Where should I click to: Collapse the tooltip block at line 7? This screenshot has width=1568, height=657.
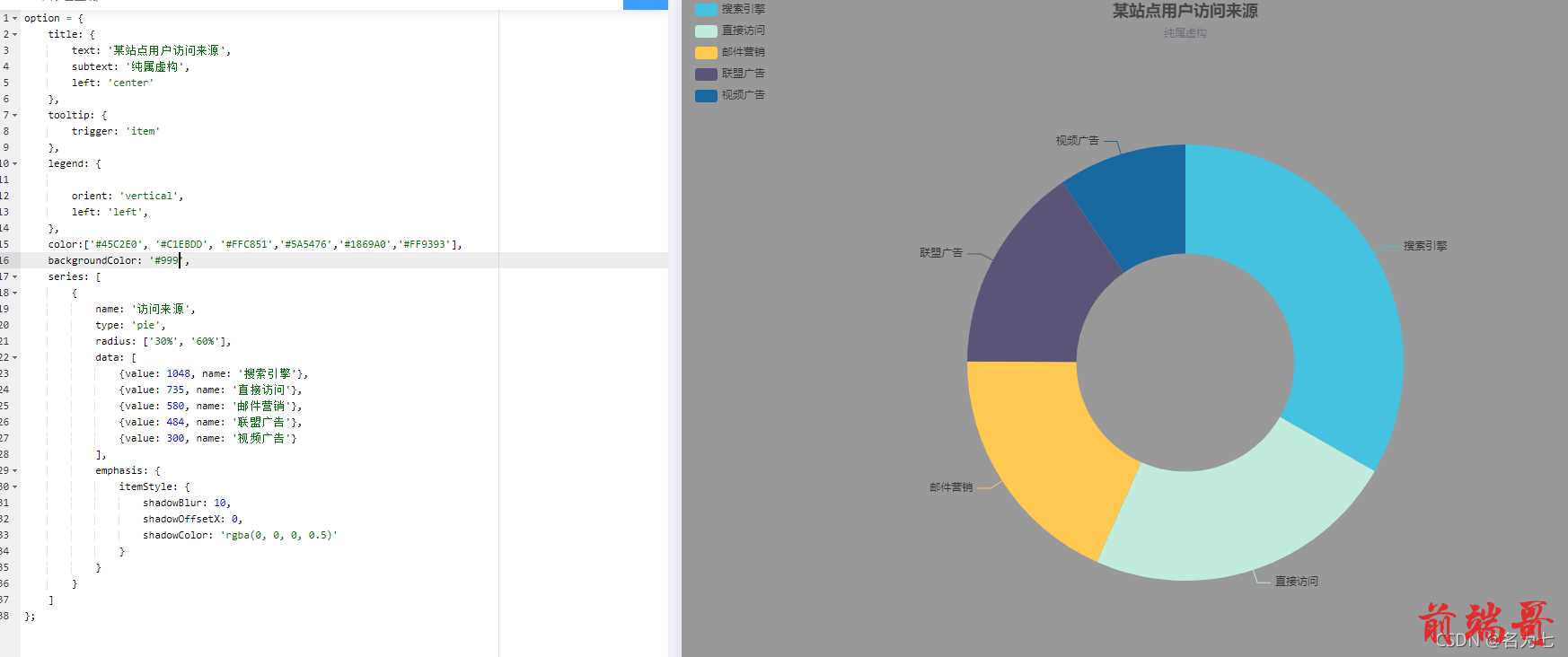pyautogui.click(x=14, y=115)
